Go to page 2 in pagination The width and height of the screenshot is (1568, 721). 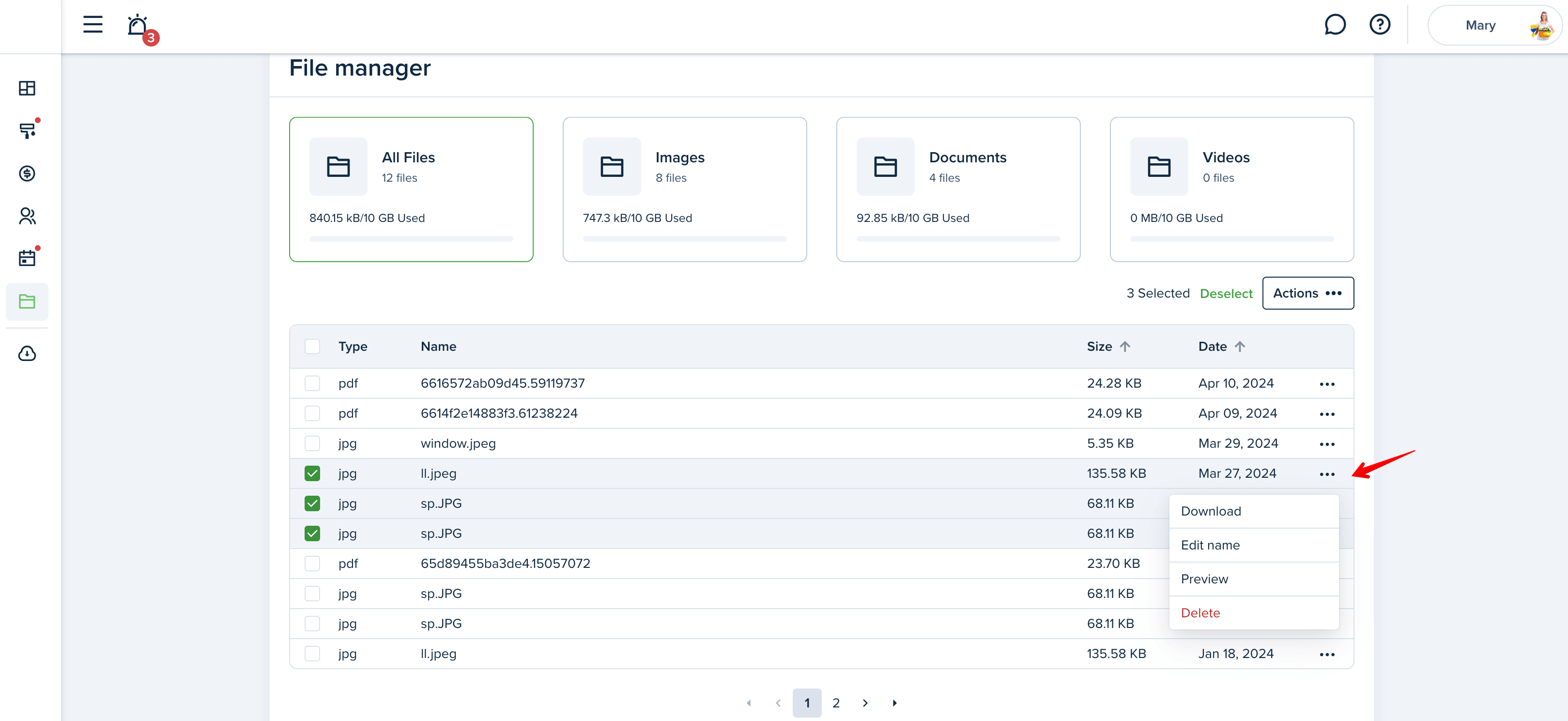pos(836,703)
